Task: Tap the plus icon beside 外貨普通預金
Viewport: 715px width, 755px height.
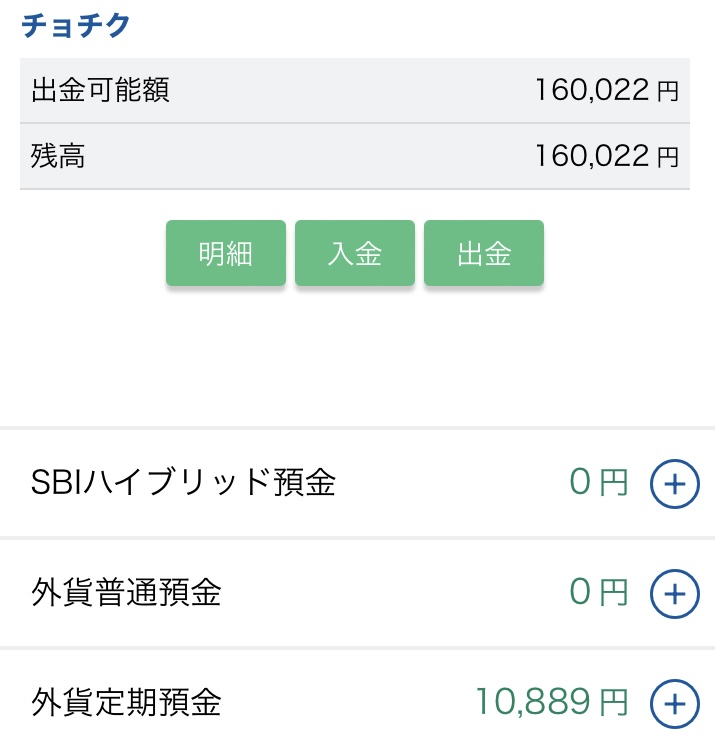Action: pyautogui.click(x=675, y=594)
